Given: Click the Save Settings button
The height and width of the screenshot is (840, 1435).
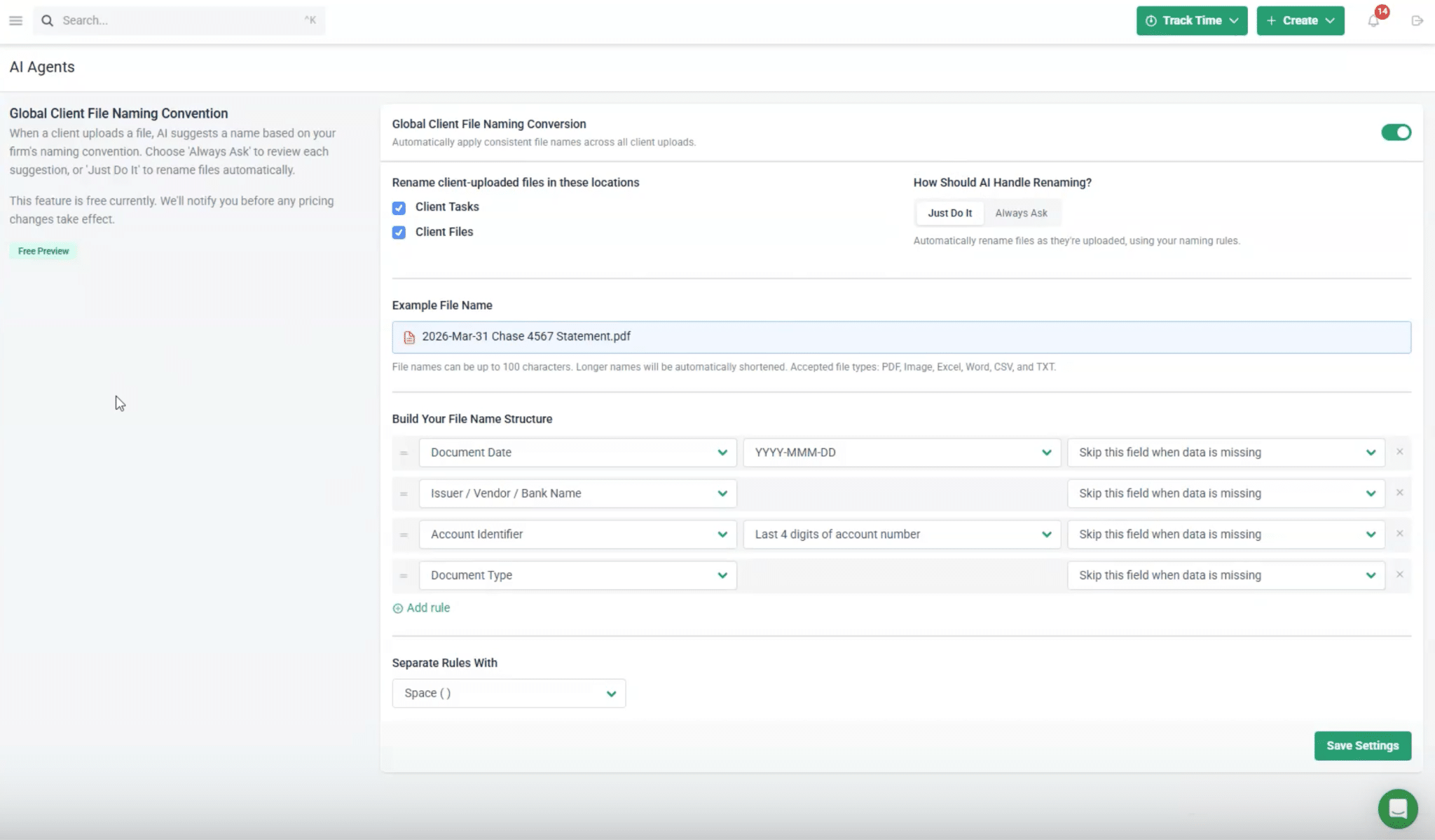Looking at the screenshot, I should click(x=1362, y=745).
